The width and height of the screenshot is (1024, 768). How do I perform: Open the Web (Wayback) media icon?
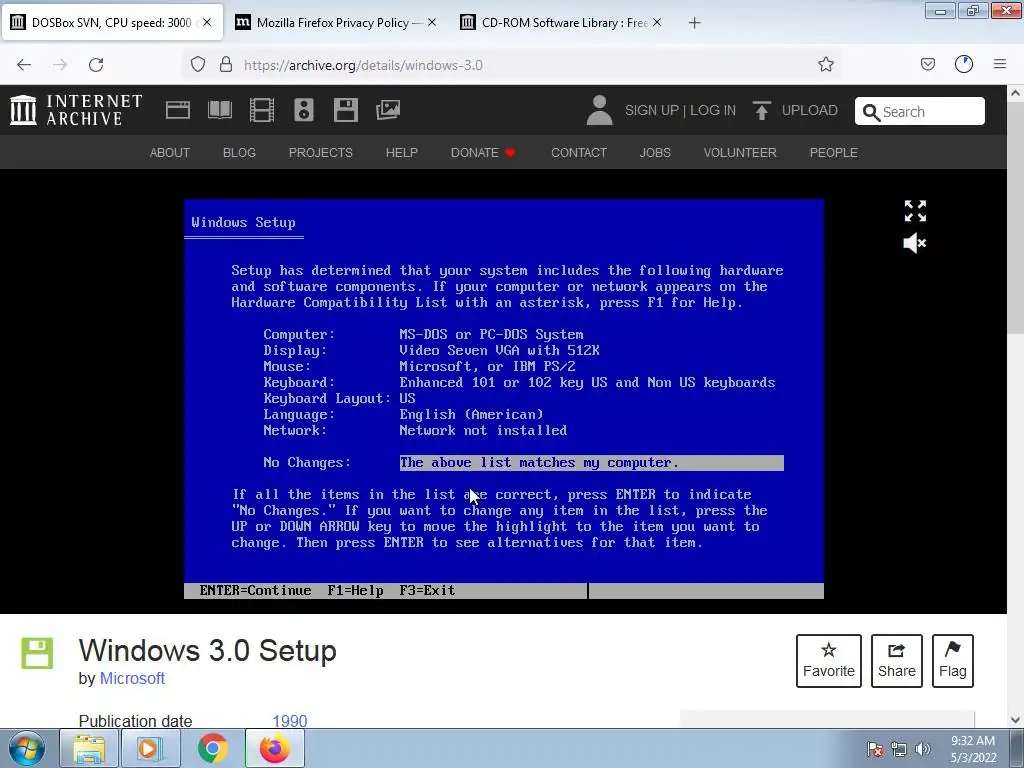178,110
